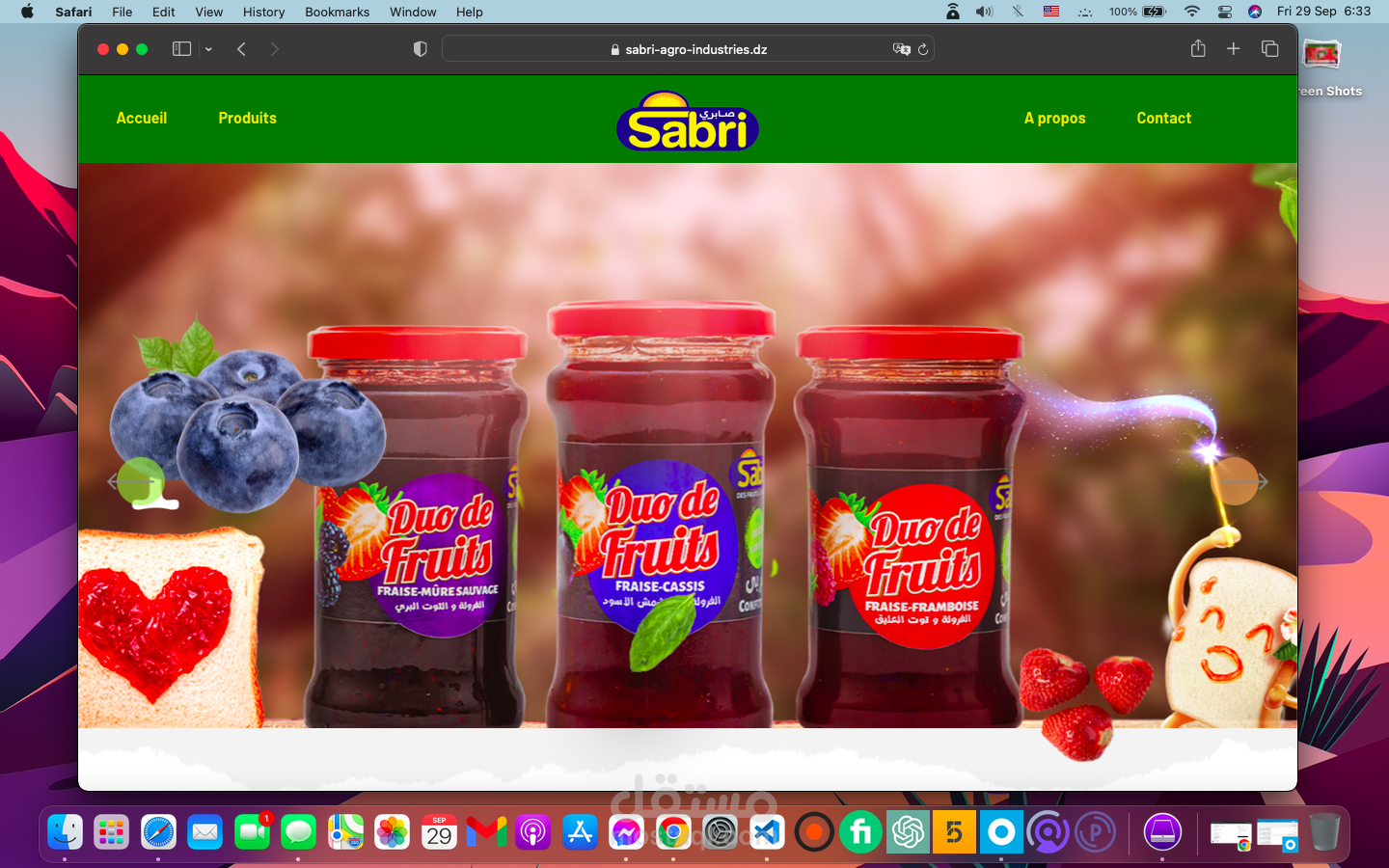This screenshot has height=868, width=1389.
Task: Click the Sabri logo
Action: pyautogui.click(x=688, y=122)
